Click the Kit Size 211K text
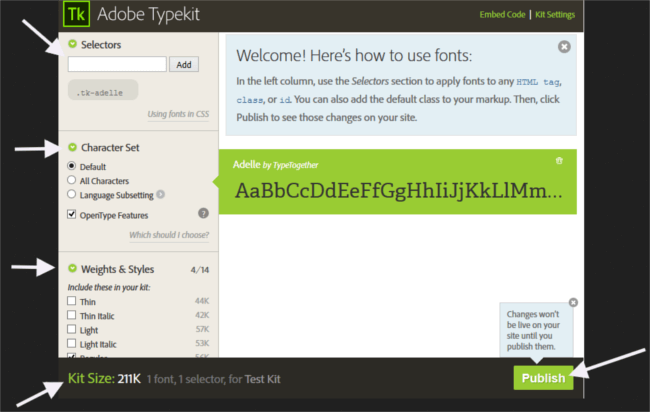The width and height of the screenshot is (650, 412). pos(104,378)
